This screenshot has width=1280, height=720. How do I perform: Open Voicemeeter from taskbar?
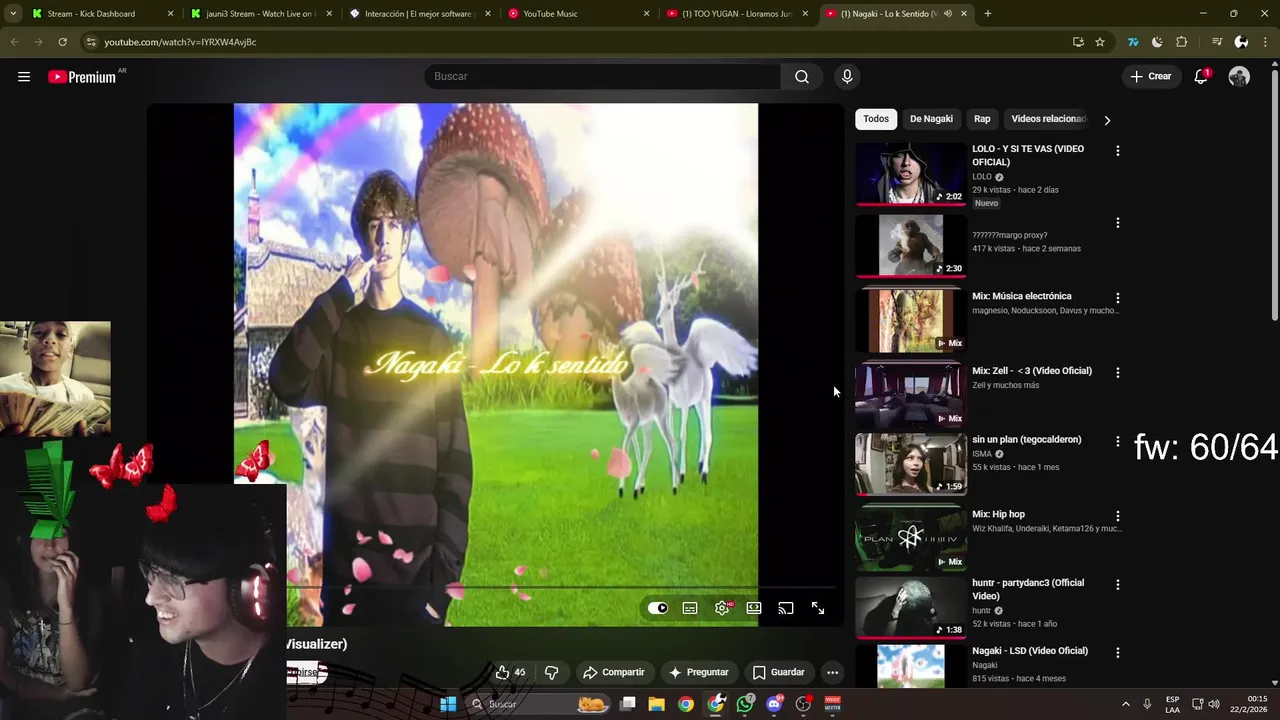(x=832, y=704)
